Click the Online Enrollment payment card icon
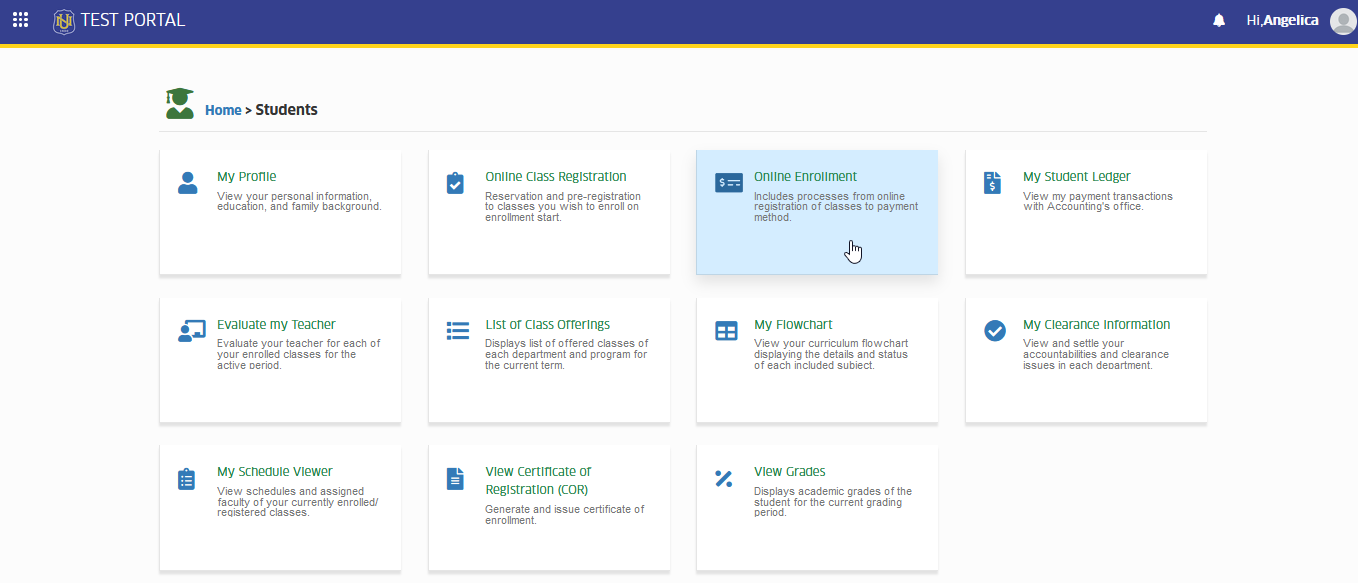Image resolution: width=1358 pixels, height=583 pixels. pyautogui.click(x=729, y=183)
